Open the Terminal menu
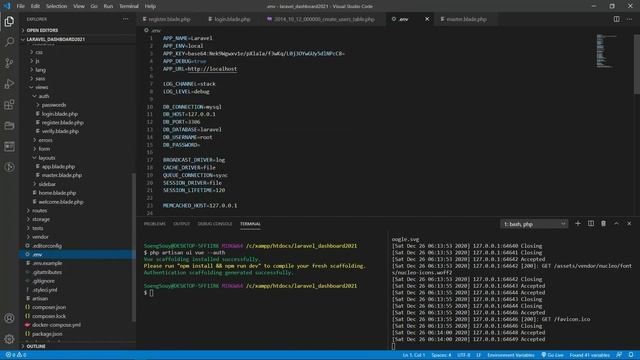This screenshot has width=640, height=360. pos(129,6)
